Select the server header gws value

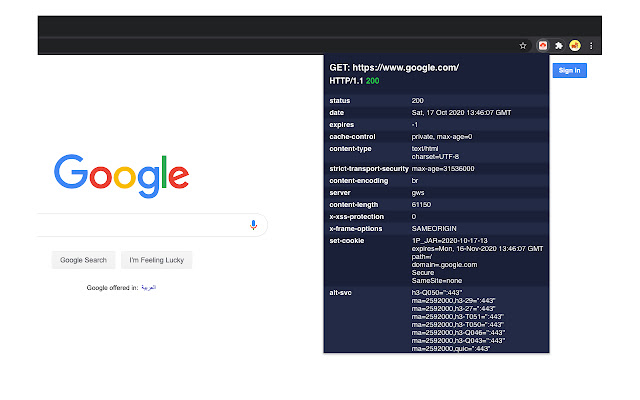418,193
